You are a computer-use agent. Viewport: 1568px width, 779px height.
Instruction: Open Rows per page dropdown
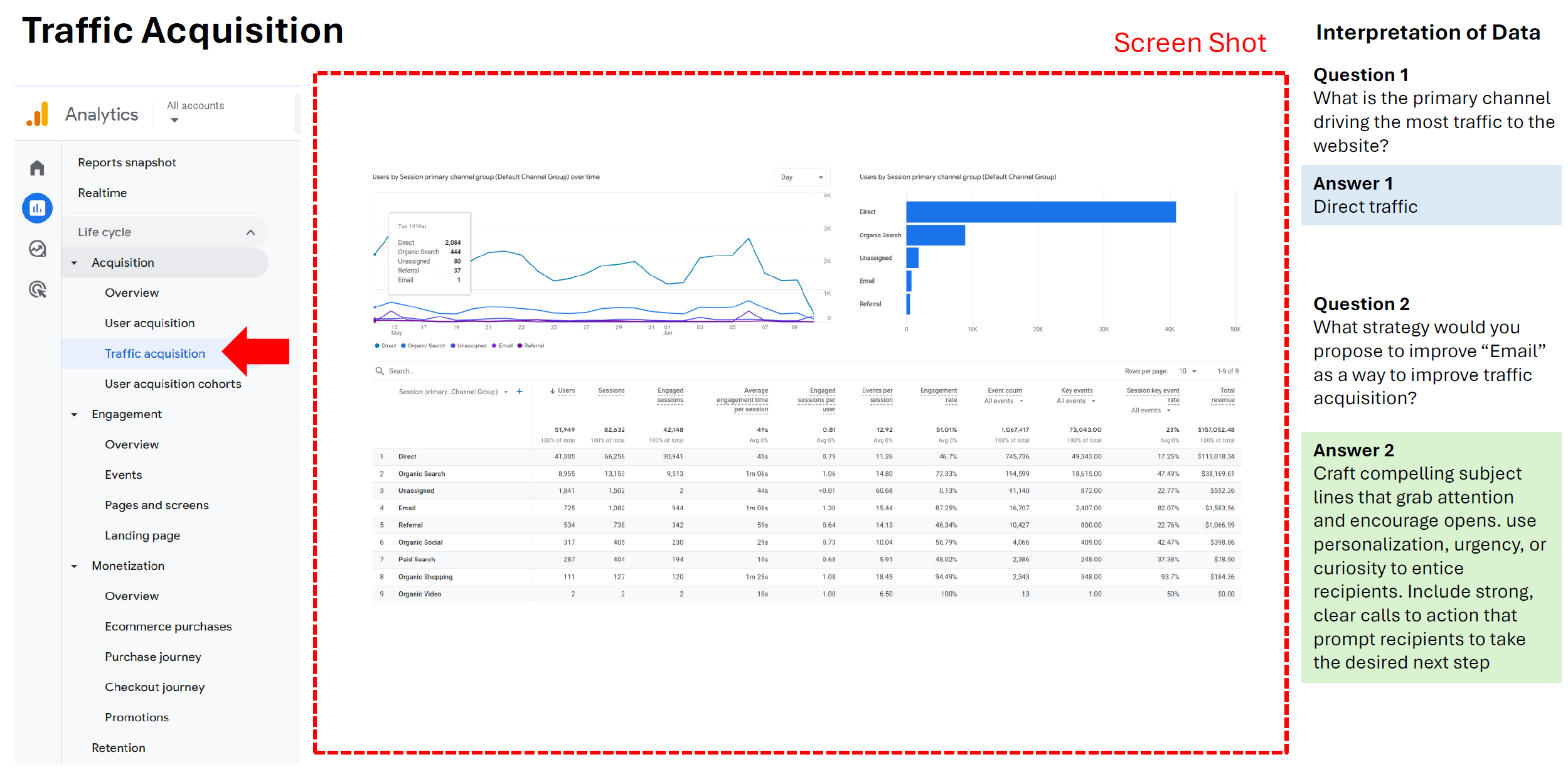[1187, 371]
